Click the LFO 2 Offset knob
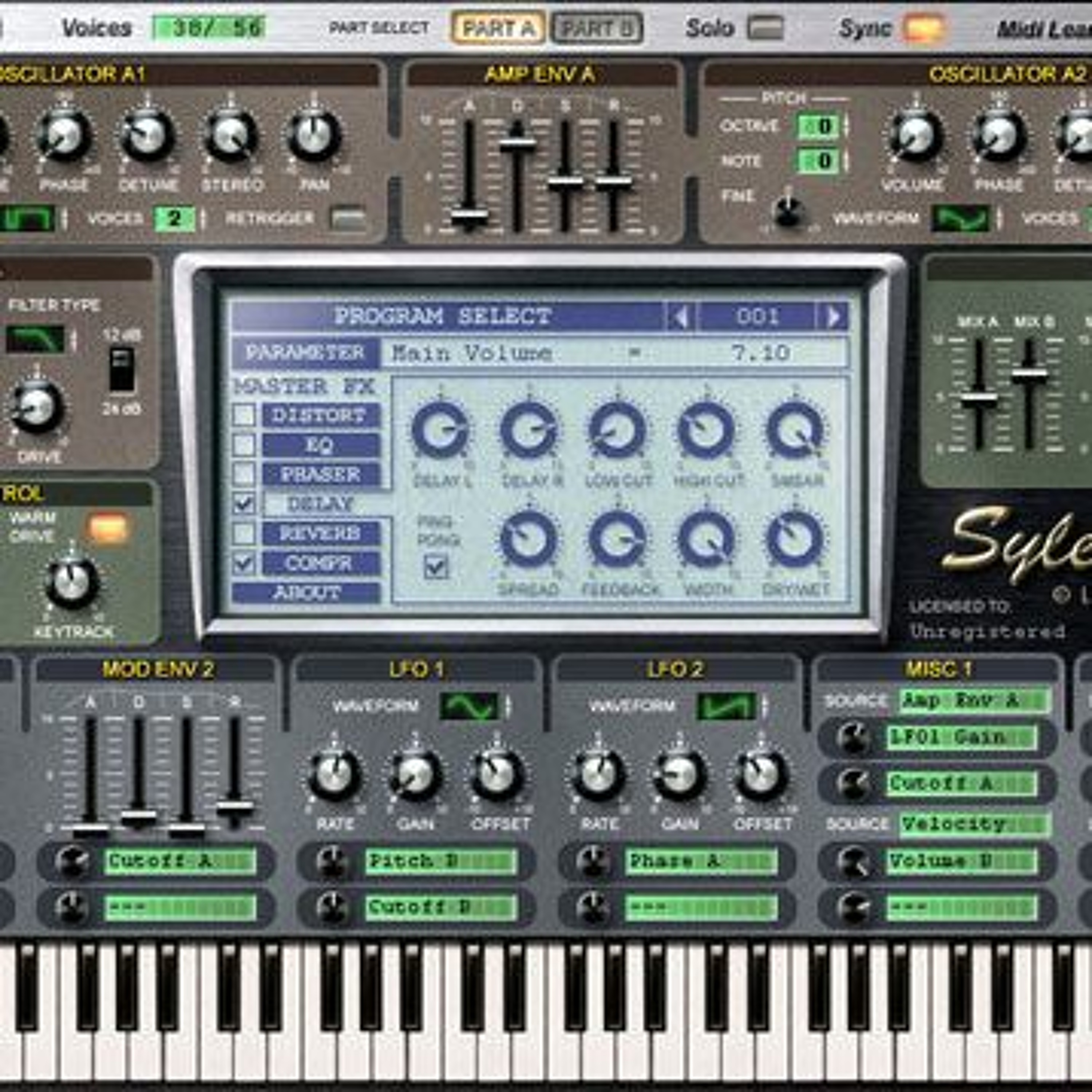This screenshot has height=1092, width=1092. pos(761,774)
